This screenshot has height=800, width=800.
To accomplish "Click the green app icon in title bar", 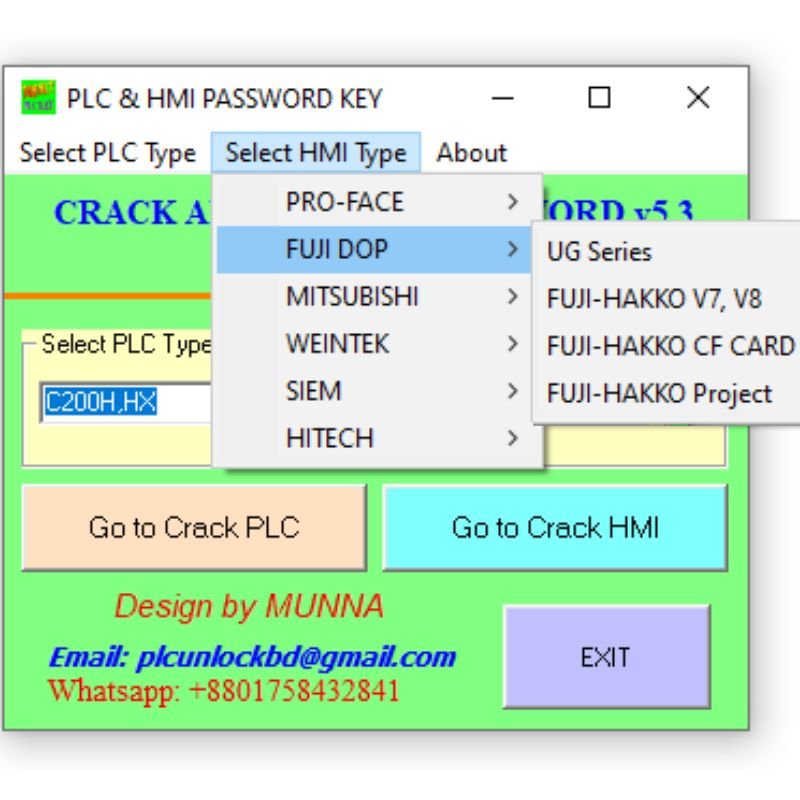I will tap(38, 97).
